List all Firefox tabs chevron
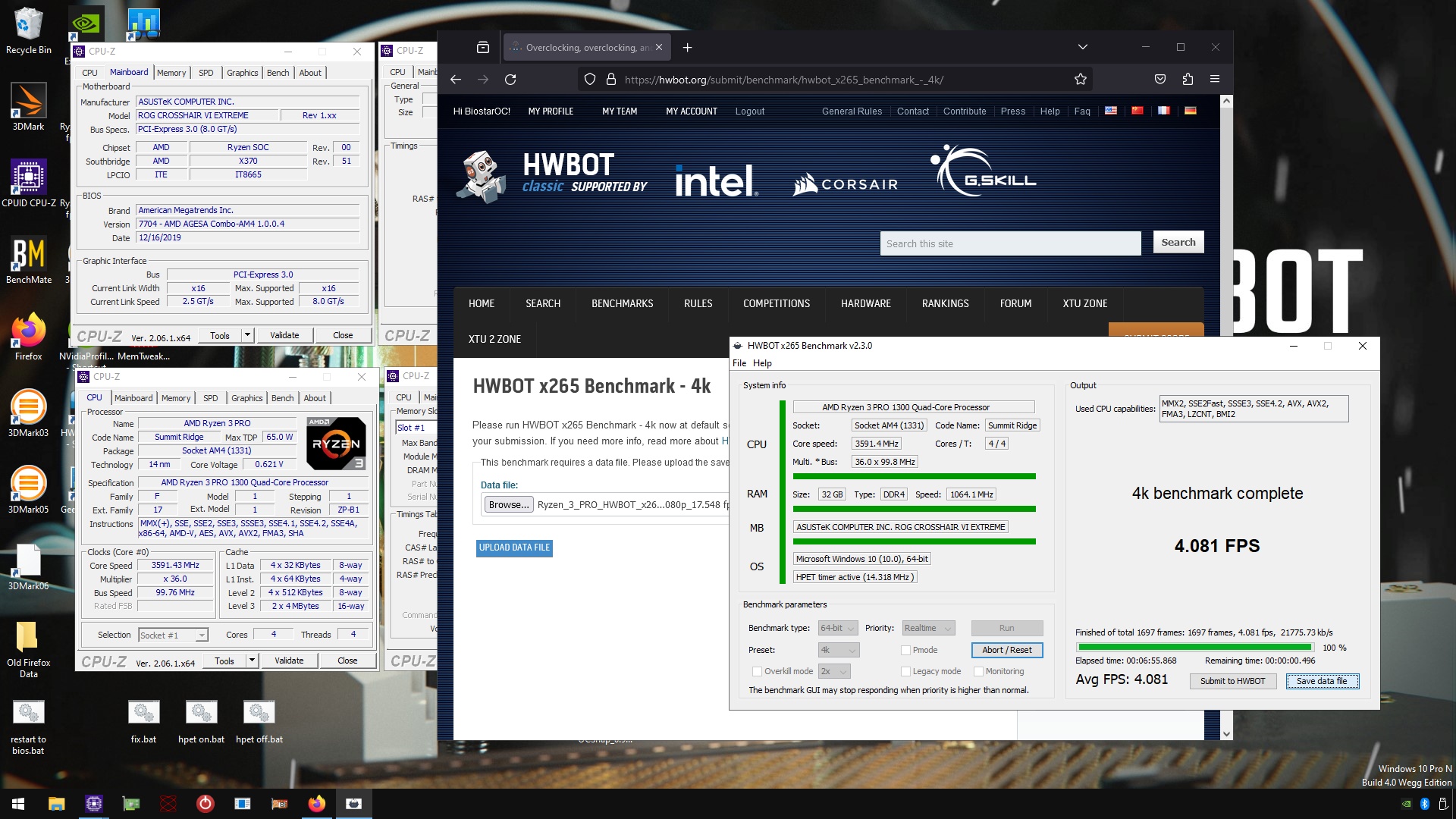 [x=1082, y=47]
